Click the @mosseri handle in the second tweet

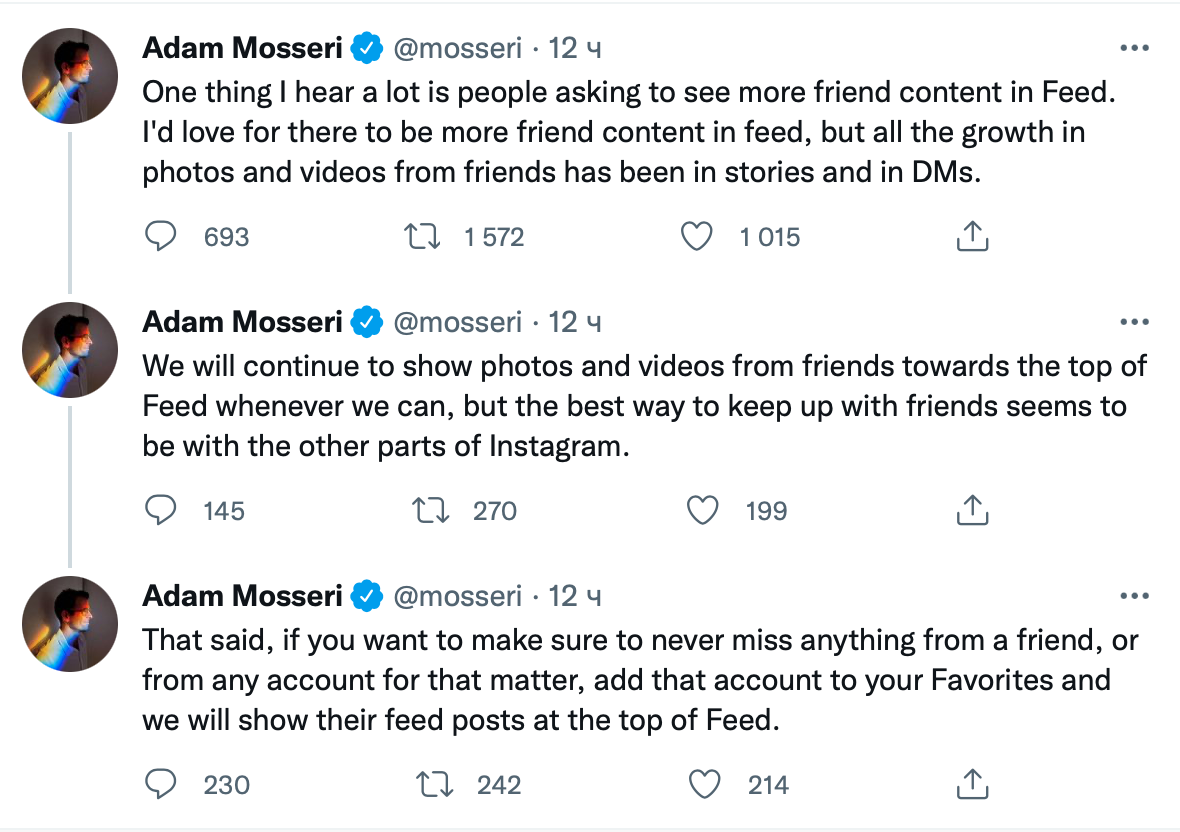(x=457, y=322)
